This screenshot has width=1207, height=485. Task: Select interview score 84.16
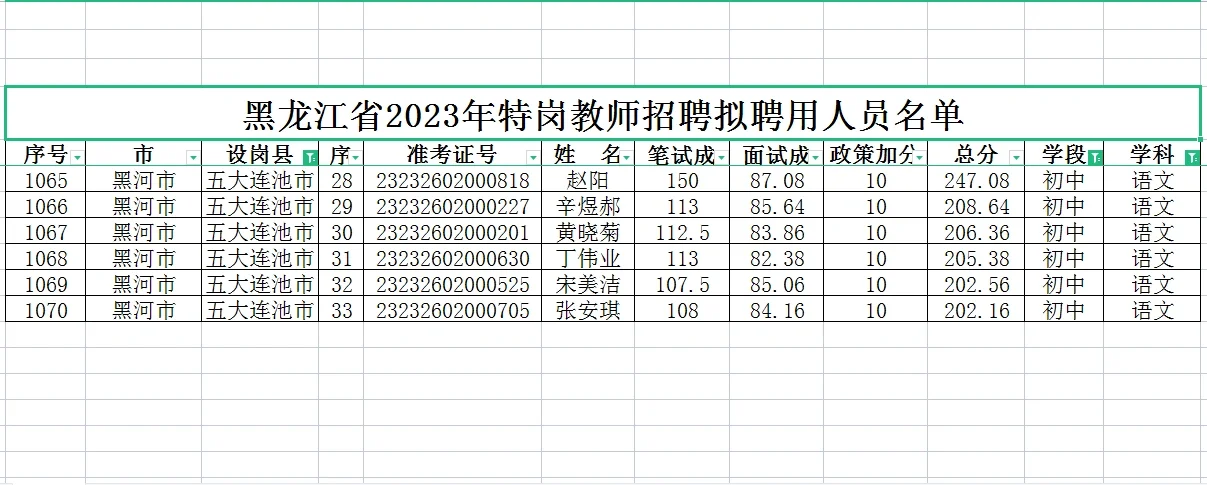click(776, 311)
